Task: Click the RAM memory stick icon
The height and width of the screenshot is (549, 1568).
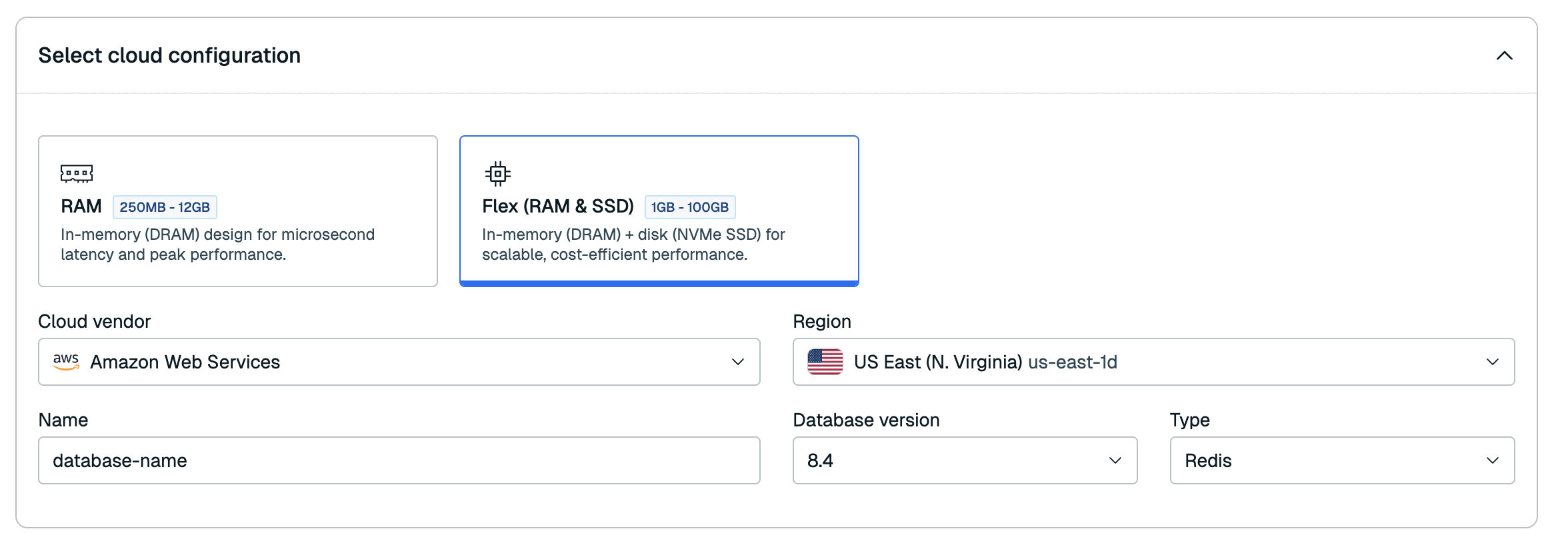Action: pyautogui.click(x=77, y=174)
